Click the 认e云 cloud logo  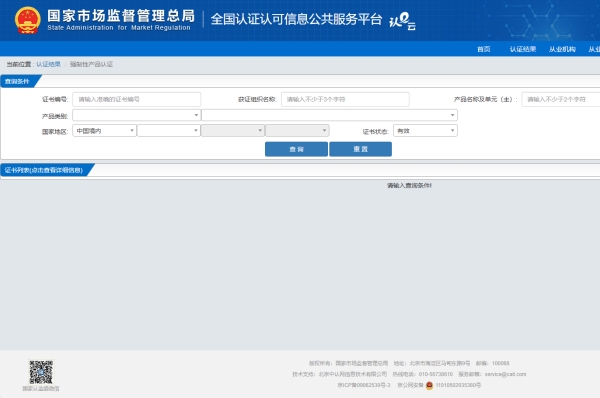[x=402, y=21]
